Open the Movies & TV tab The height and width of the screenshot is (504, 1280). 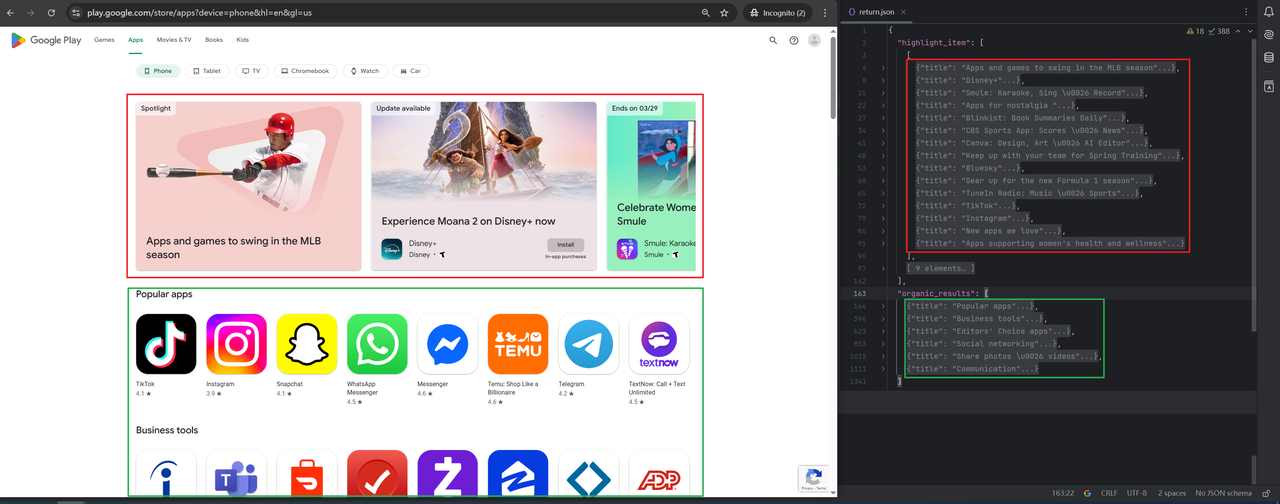(x=173, y=41)
